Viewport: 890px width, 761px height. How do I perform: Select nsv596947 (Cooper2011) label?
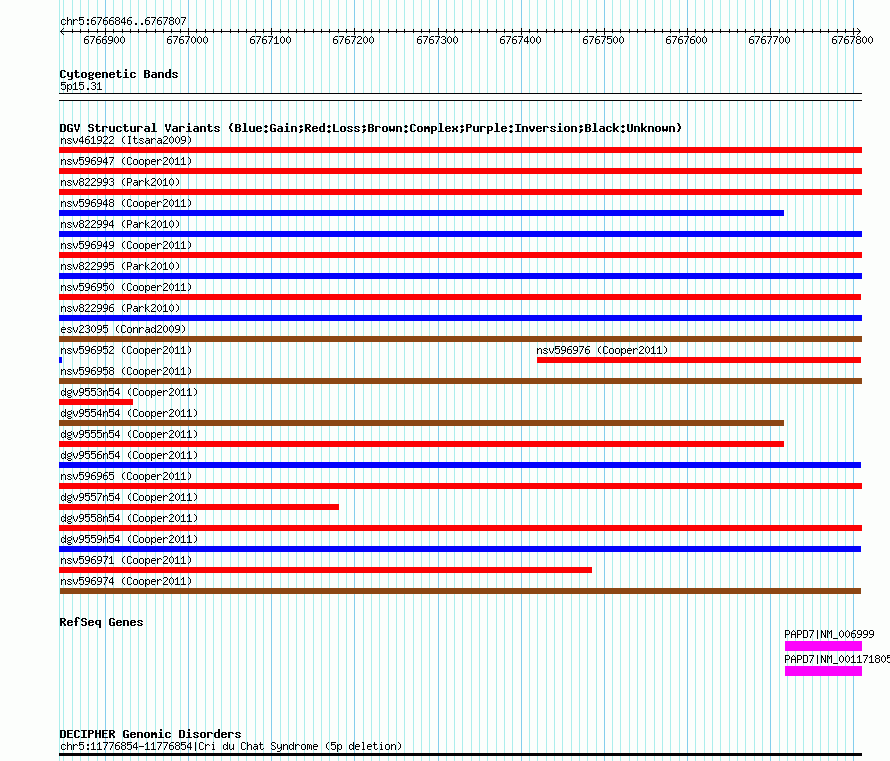(x=126, y=161)
